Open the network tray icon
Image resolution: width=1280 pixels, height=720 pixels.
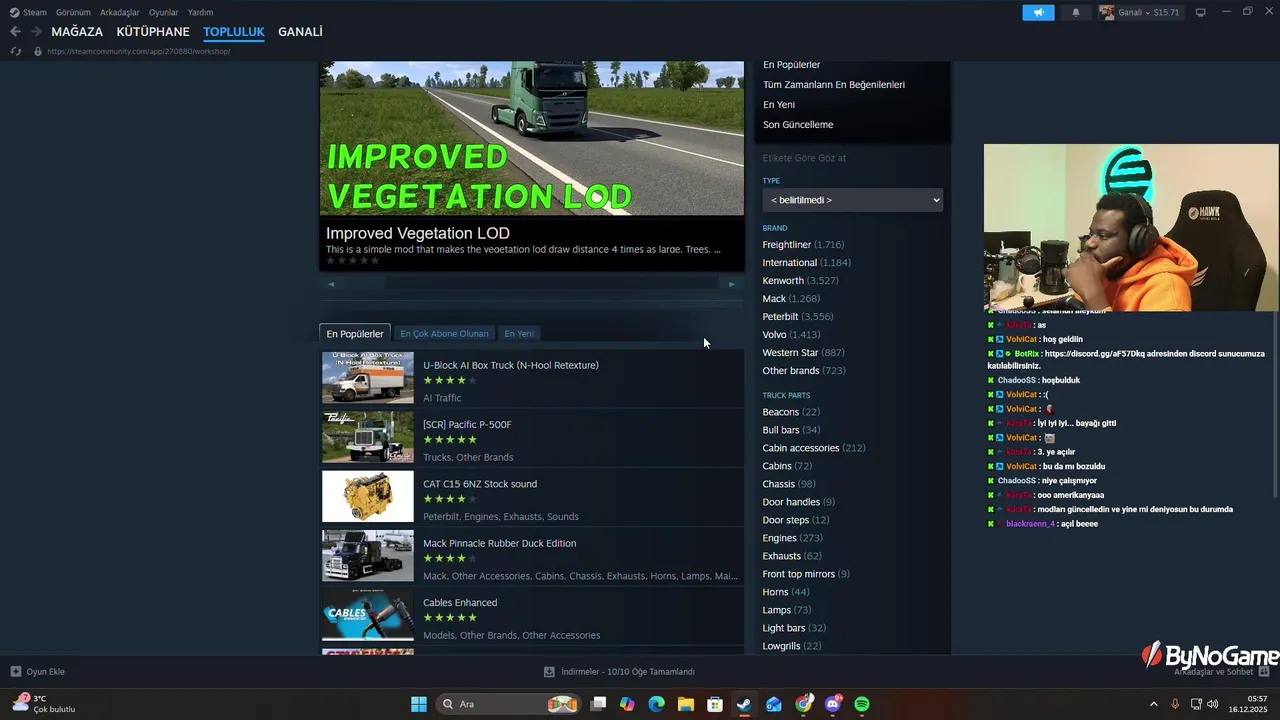(1196, 704)
